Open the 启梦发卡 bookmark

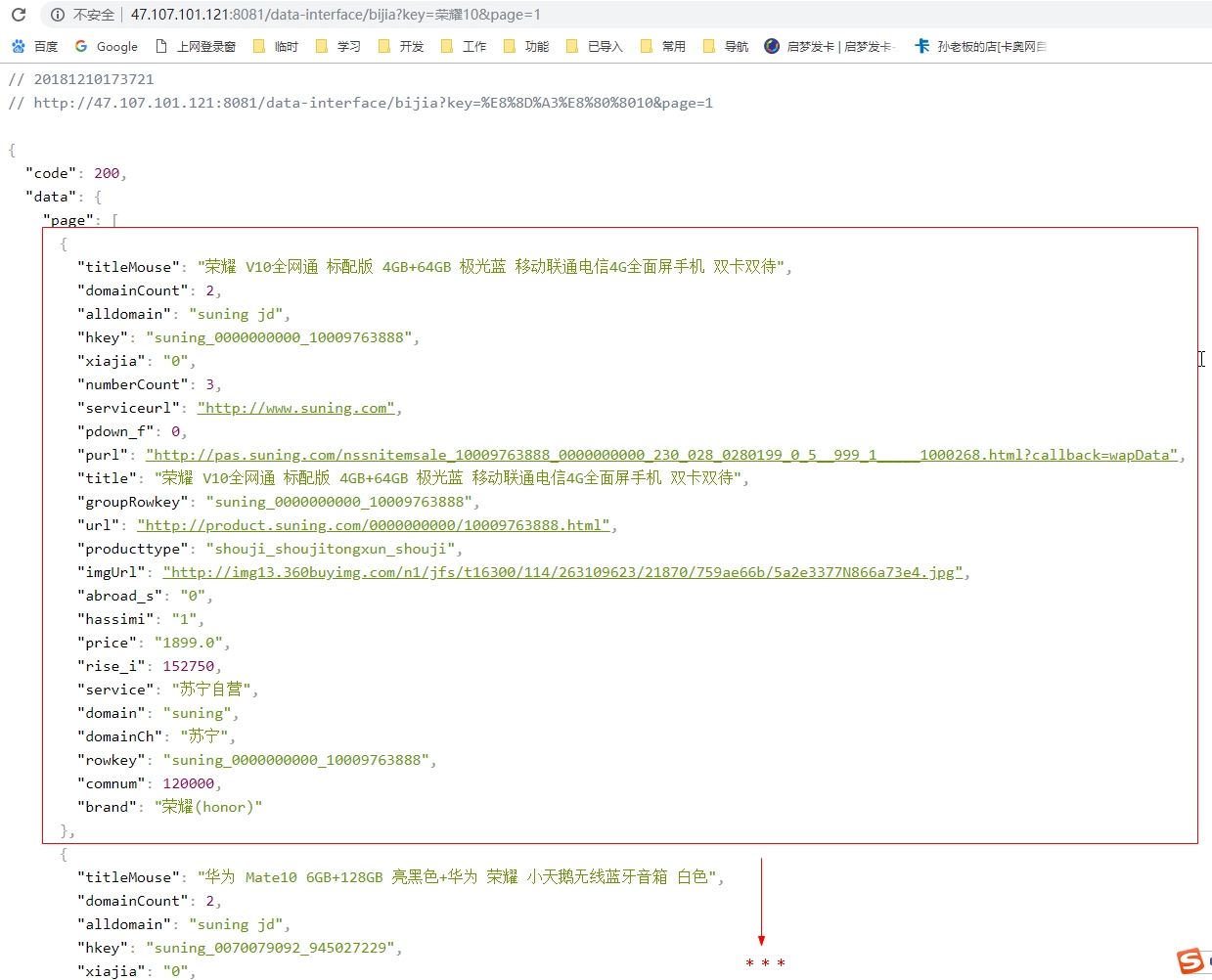tap(830, 46)
